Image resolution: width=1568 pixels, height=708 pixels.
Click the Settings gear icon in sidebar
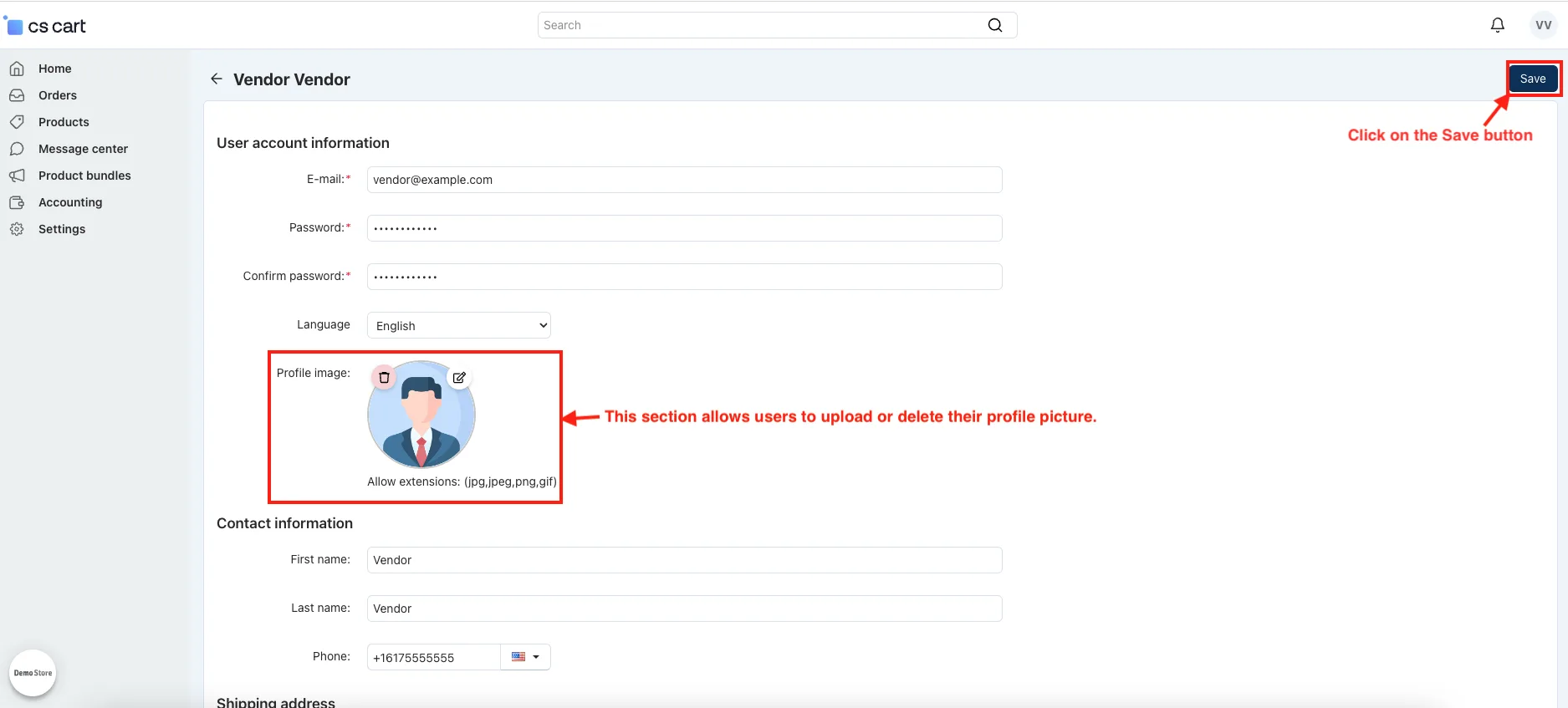point(17,229)
